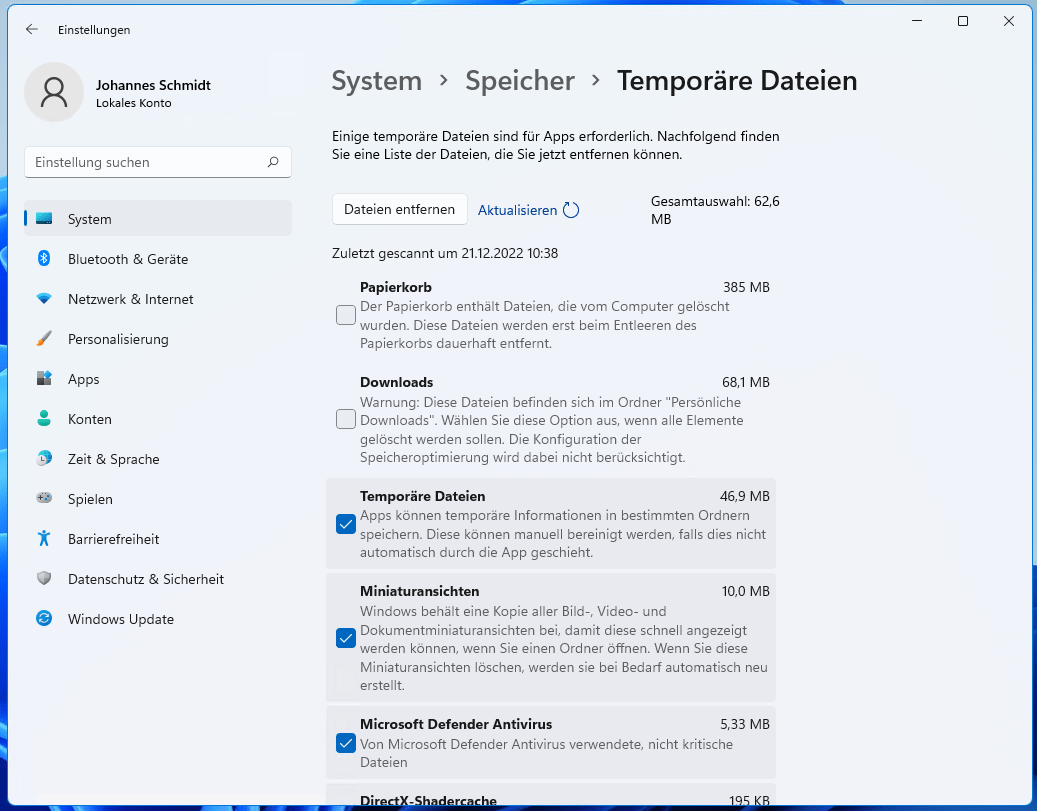
Task: Click the Gesamtauswahl 62,6 MB text
Action: pyautogui.click(x=715, y=210)
